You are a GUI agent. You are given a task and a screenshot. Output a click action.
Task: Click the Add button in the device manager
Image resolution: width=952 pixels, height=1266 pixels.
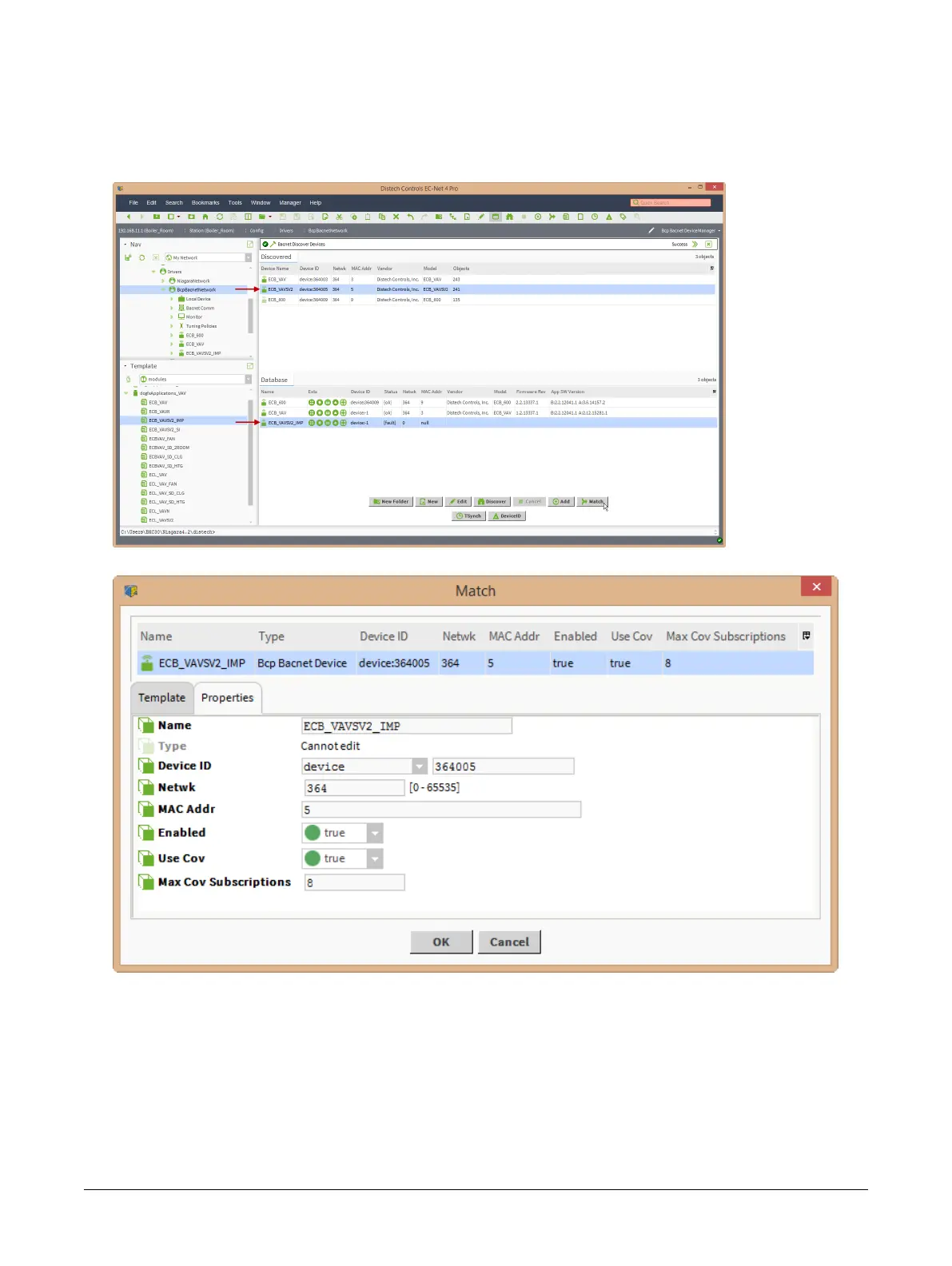click(562, 502)
